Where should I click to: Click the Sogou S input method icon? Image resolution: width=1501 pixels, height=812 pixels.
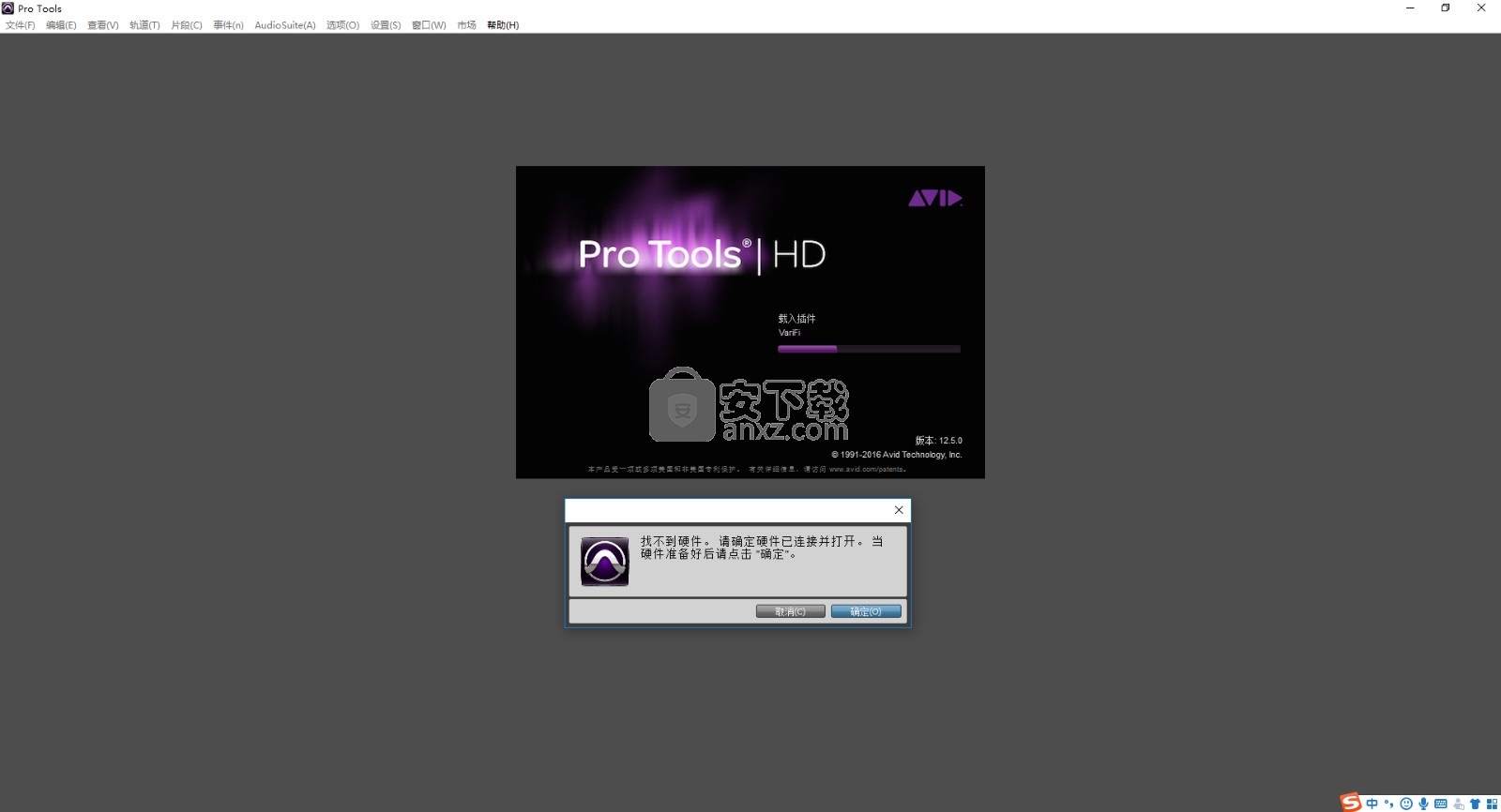click(x=1351, y=803)
